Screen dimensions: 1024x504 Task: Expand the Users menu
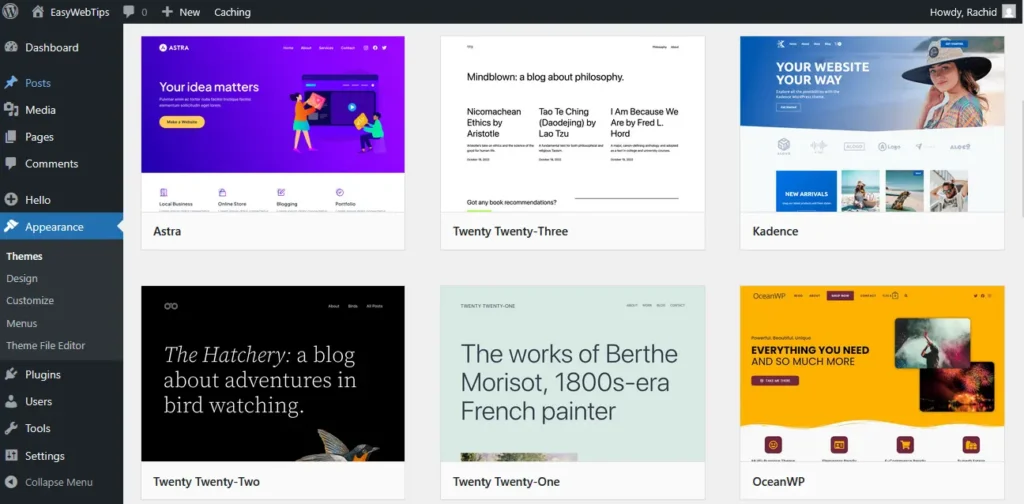click(x=38, y=401)
